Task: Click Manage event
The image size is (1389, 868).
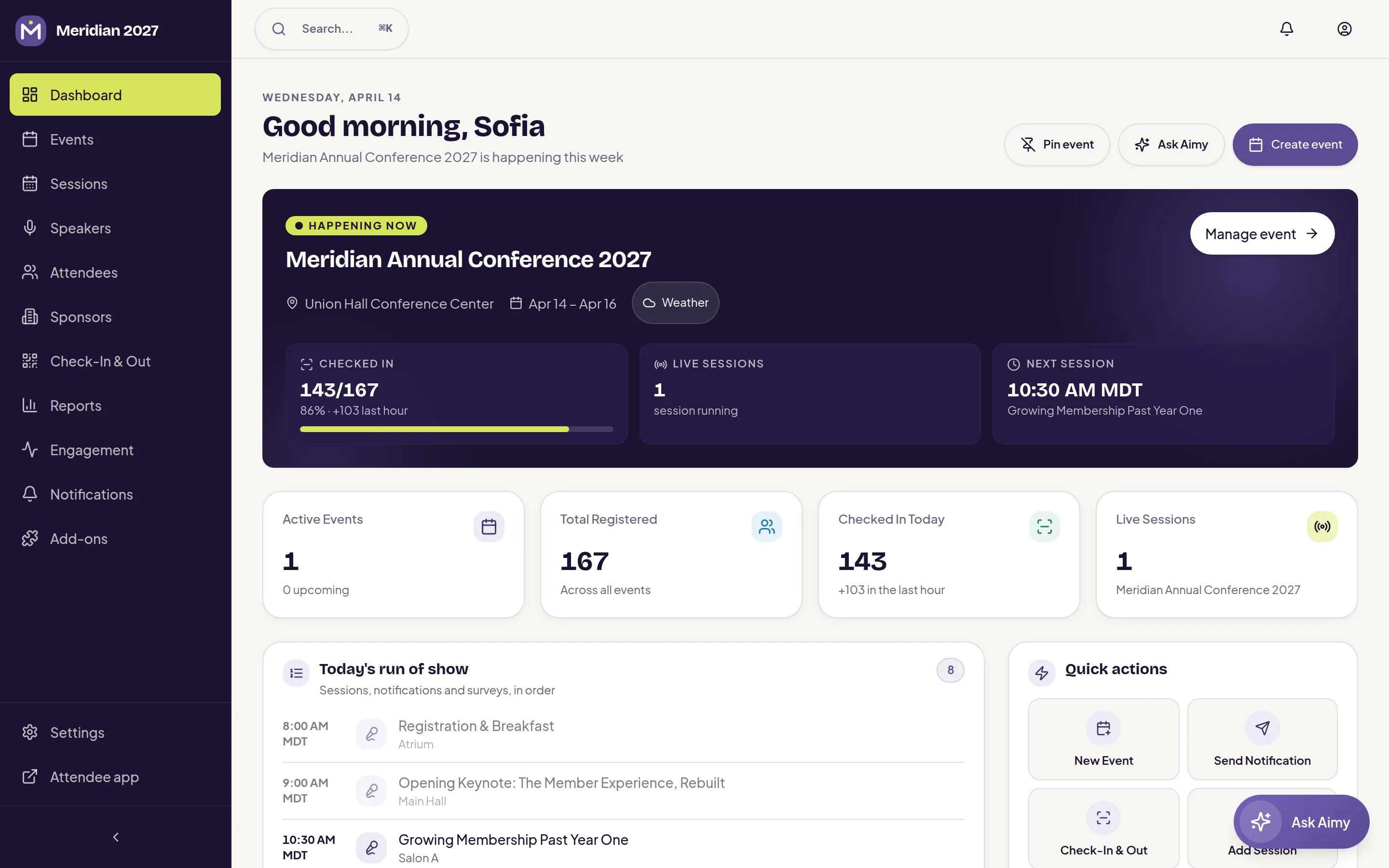Action: 1262,234
